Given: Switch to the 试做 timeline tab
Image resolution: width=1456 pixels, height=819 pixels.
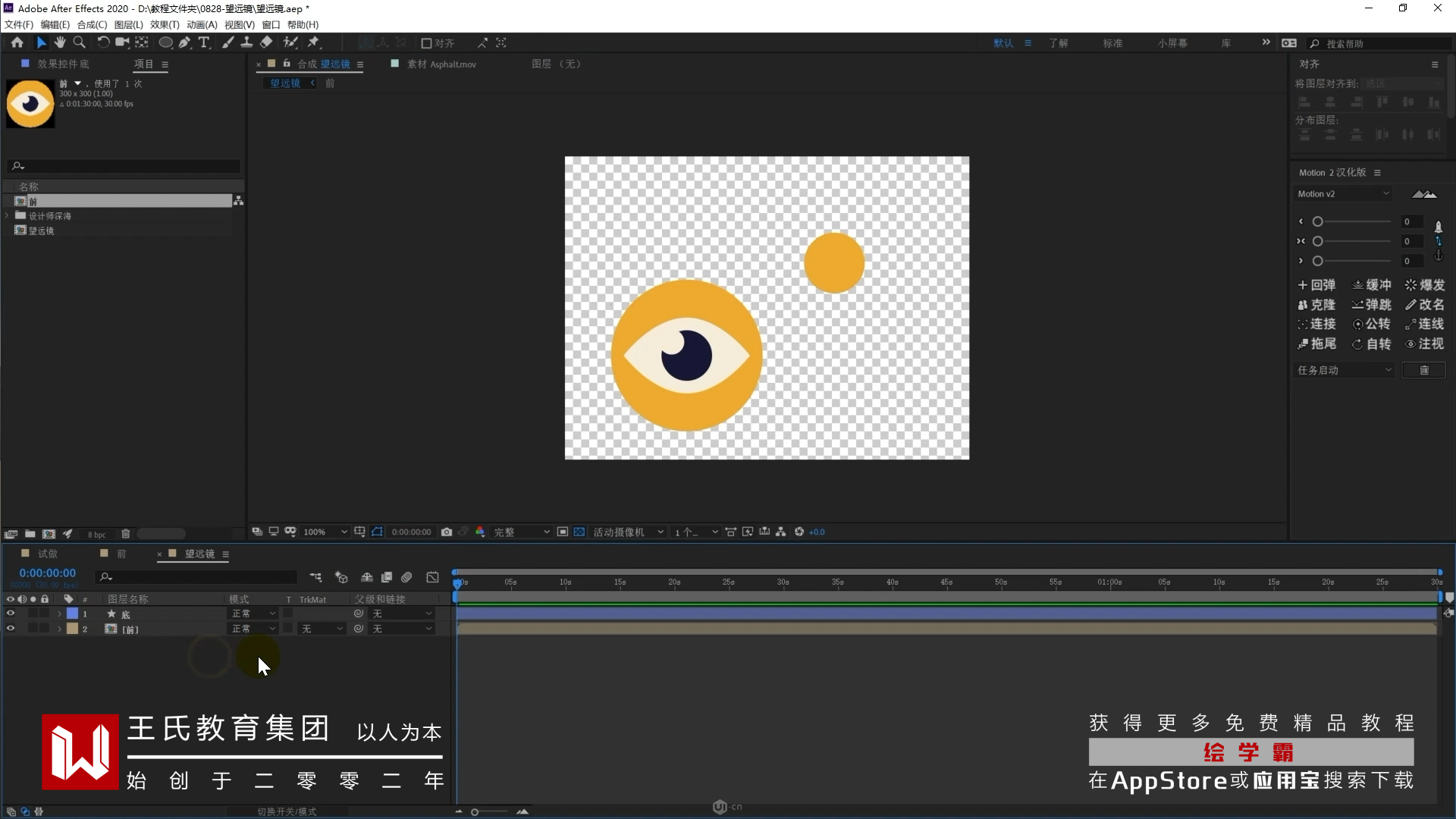Looking at the screenshot, I should pos(47,554).
